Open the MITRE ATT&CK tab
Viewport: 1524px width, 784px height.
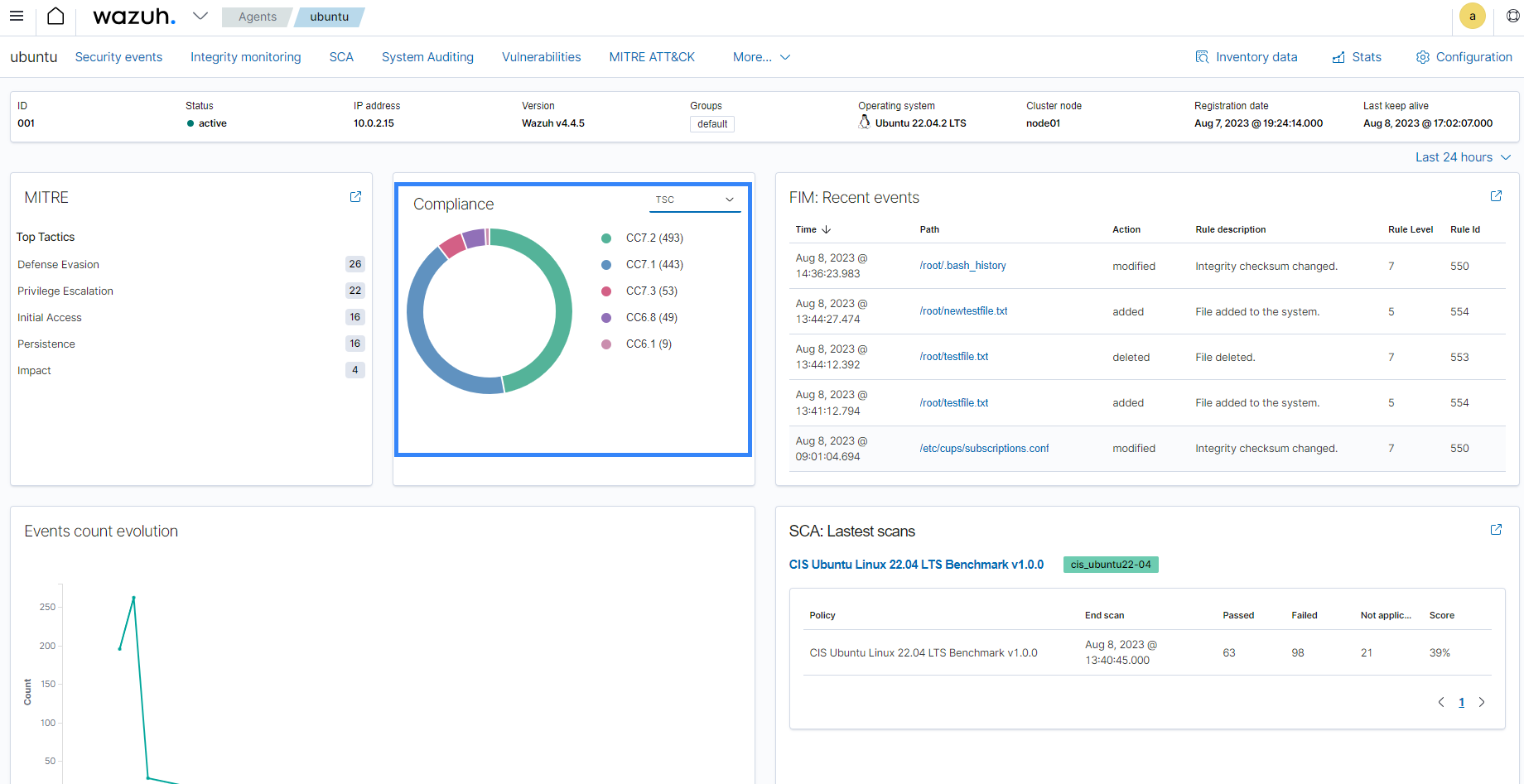[652, 57]
